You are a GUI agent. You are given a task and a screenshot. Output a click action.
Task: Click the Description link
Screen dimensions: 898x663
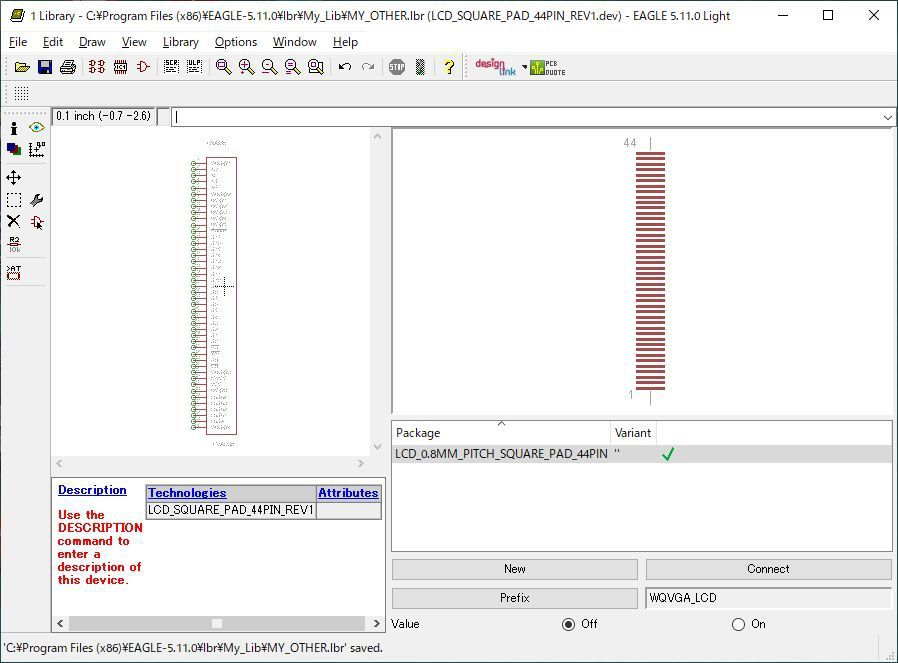[x=92, y=490]
